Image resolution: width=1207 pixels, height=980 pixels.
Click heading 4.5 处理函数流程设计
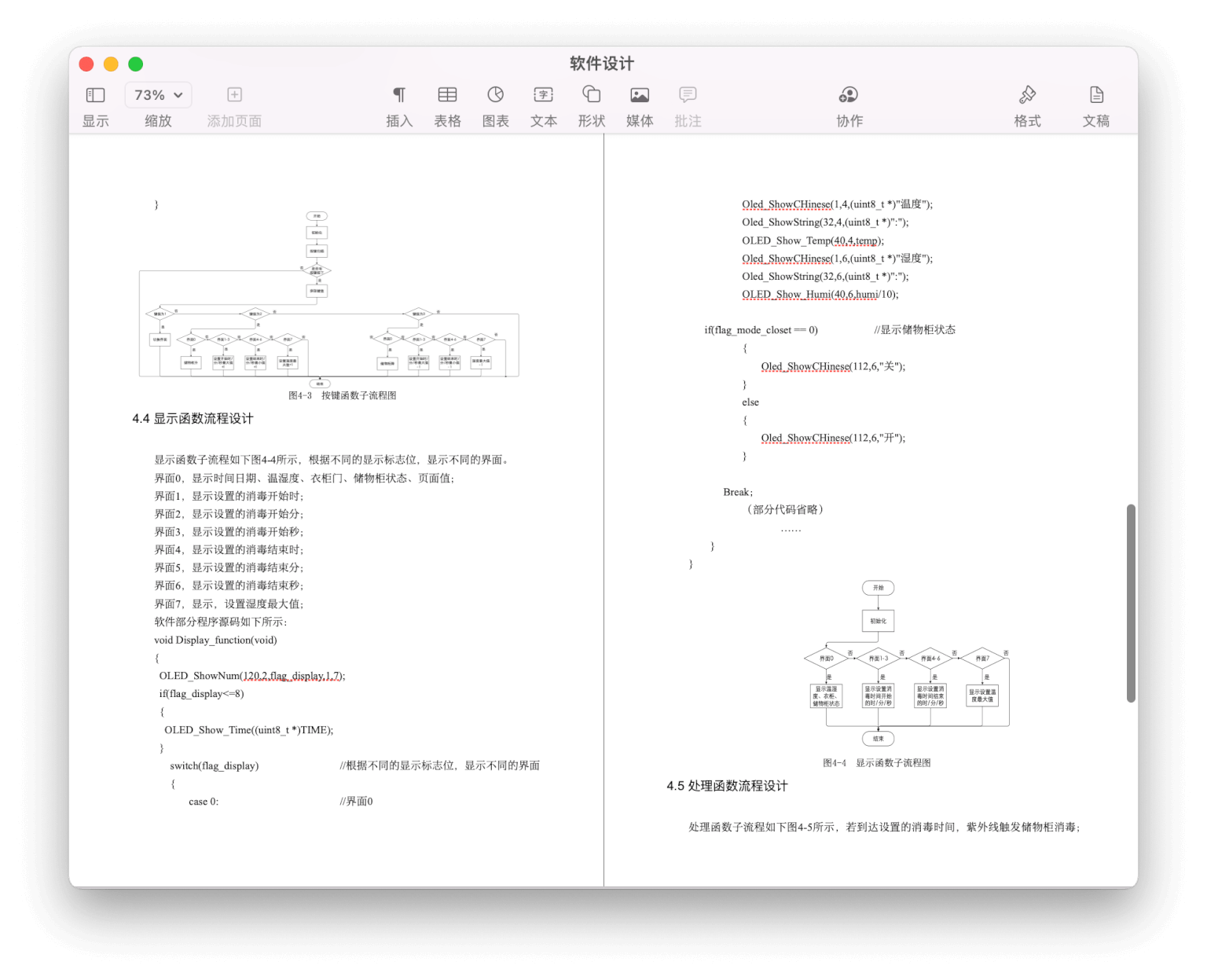click(x=727, y=786)
